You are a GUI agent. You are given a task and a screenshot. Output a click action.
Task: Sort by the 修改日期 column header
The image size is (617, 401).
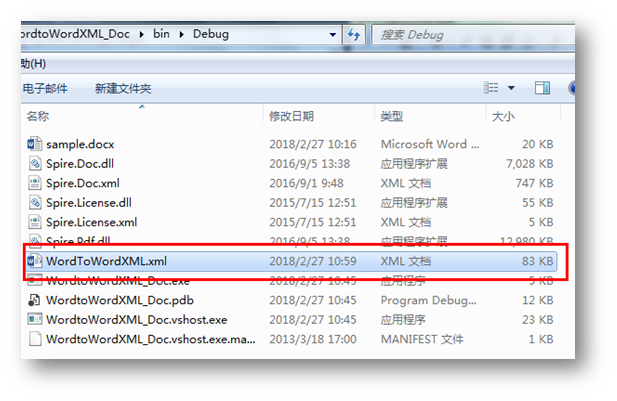click(x=291, y=116)
